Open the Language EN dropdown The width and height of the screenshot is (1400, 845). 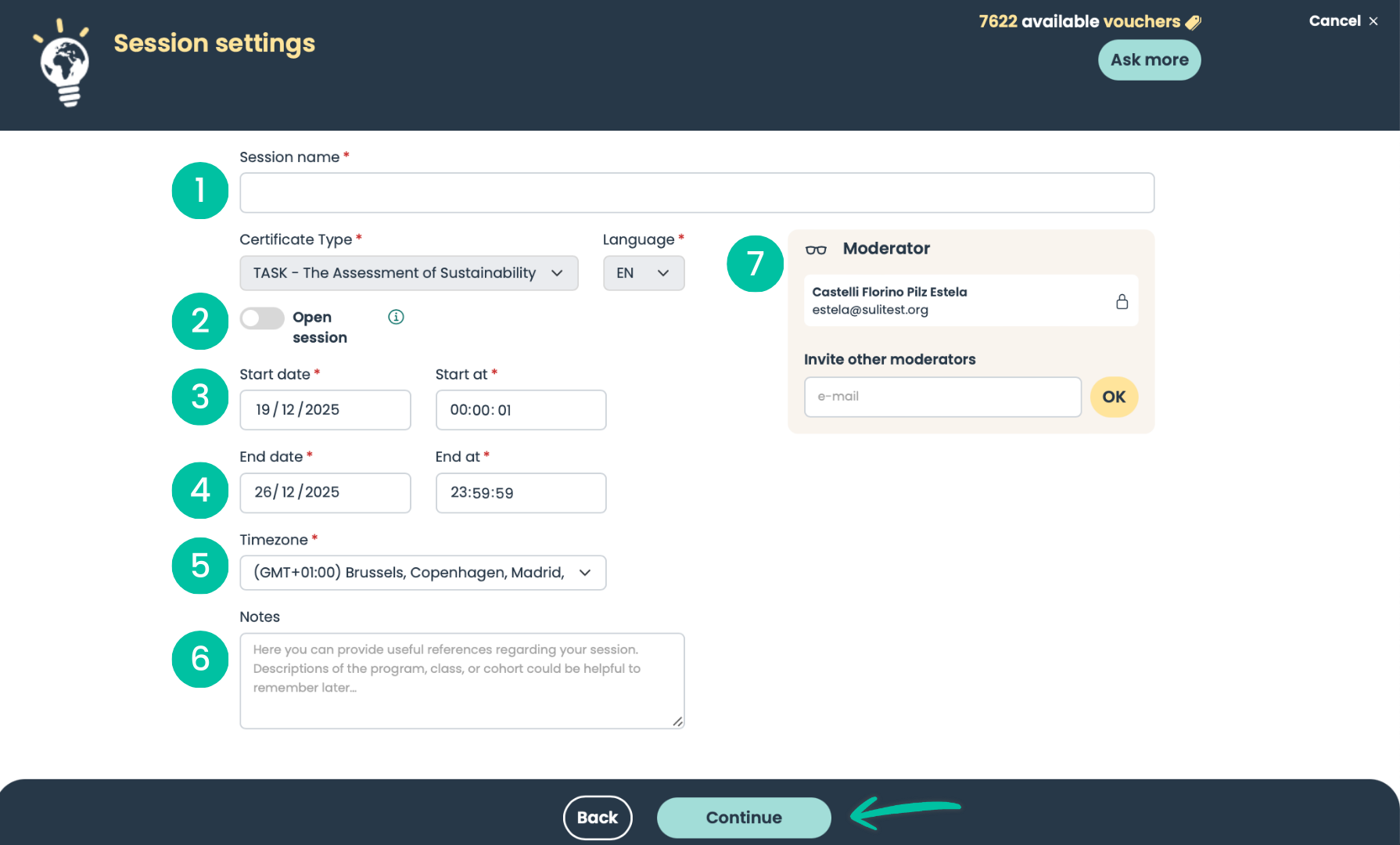[643, 273]
